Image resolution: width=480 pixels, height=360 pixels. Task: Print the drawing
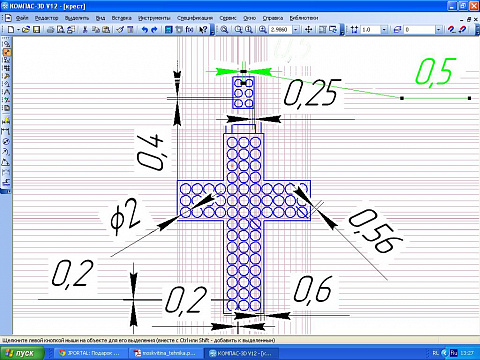(x=50, y=30)
